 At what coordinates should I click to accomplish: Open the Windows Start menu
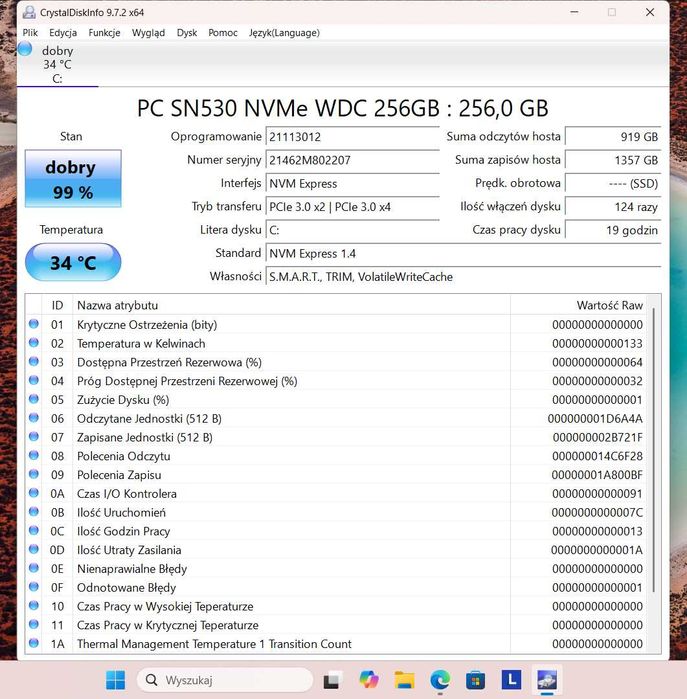pyautogui.click(x=115, y=680)
